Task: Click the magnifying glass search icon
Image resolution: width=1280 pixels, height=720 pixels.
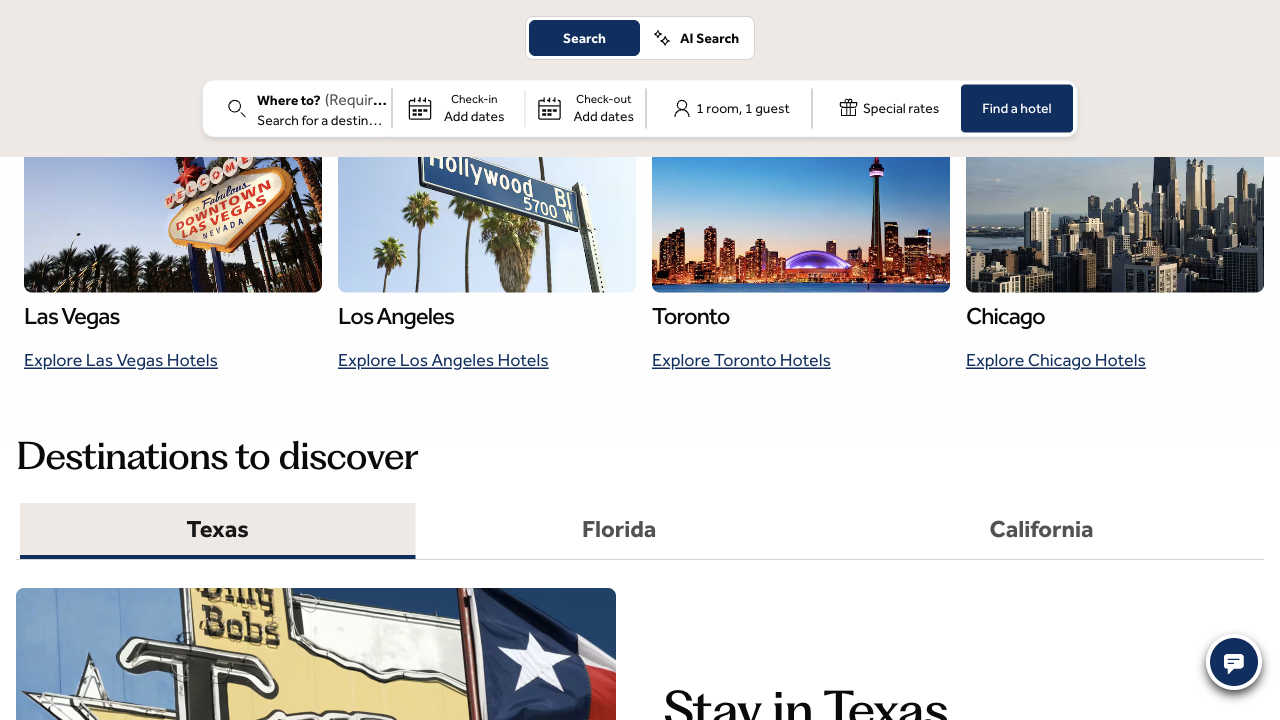Action: click(x=237, y=109)
